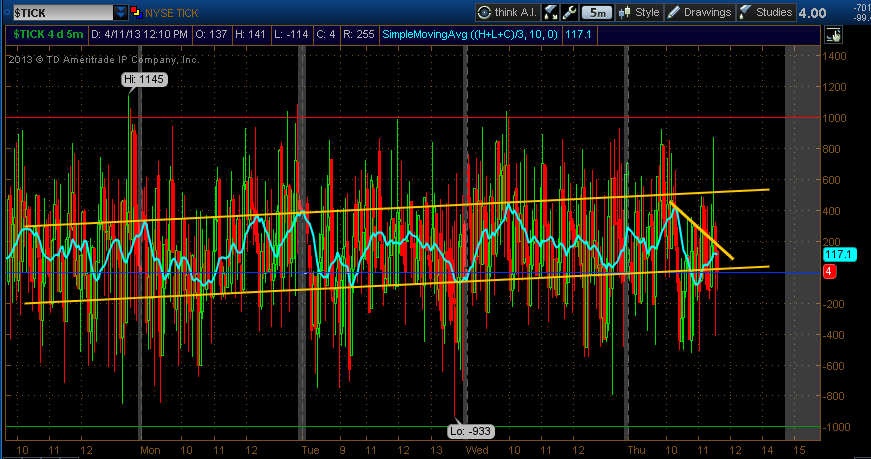871x459 pixels.
Task: Click the Thu label on the time axis
Action: 637,450
